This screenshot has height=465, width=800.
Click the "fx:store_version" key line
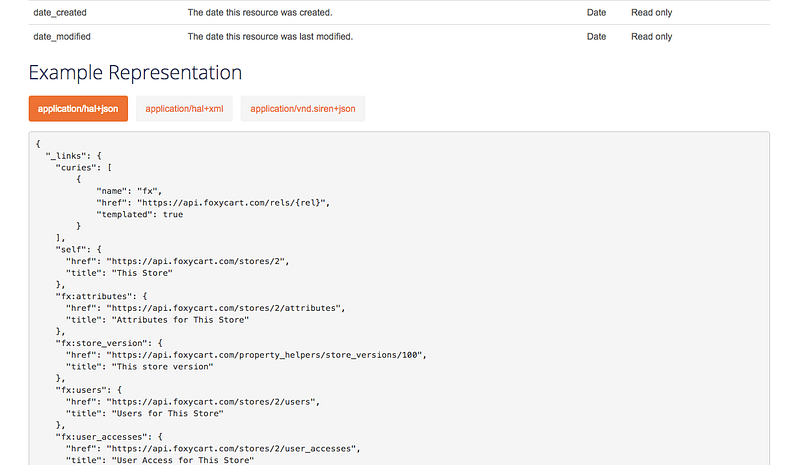(x=109, y=344)
